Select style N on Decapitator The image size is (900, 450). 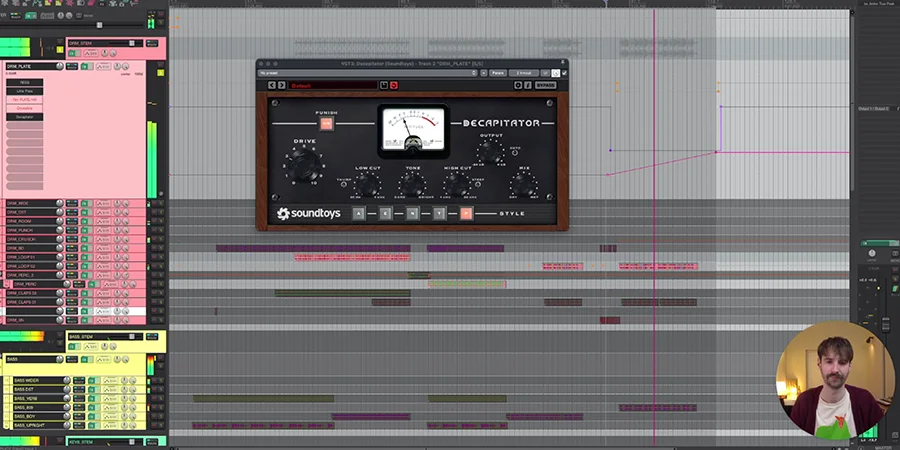412,214
